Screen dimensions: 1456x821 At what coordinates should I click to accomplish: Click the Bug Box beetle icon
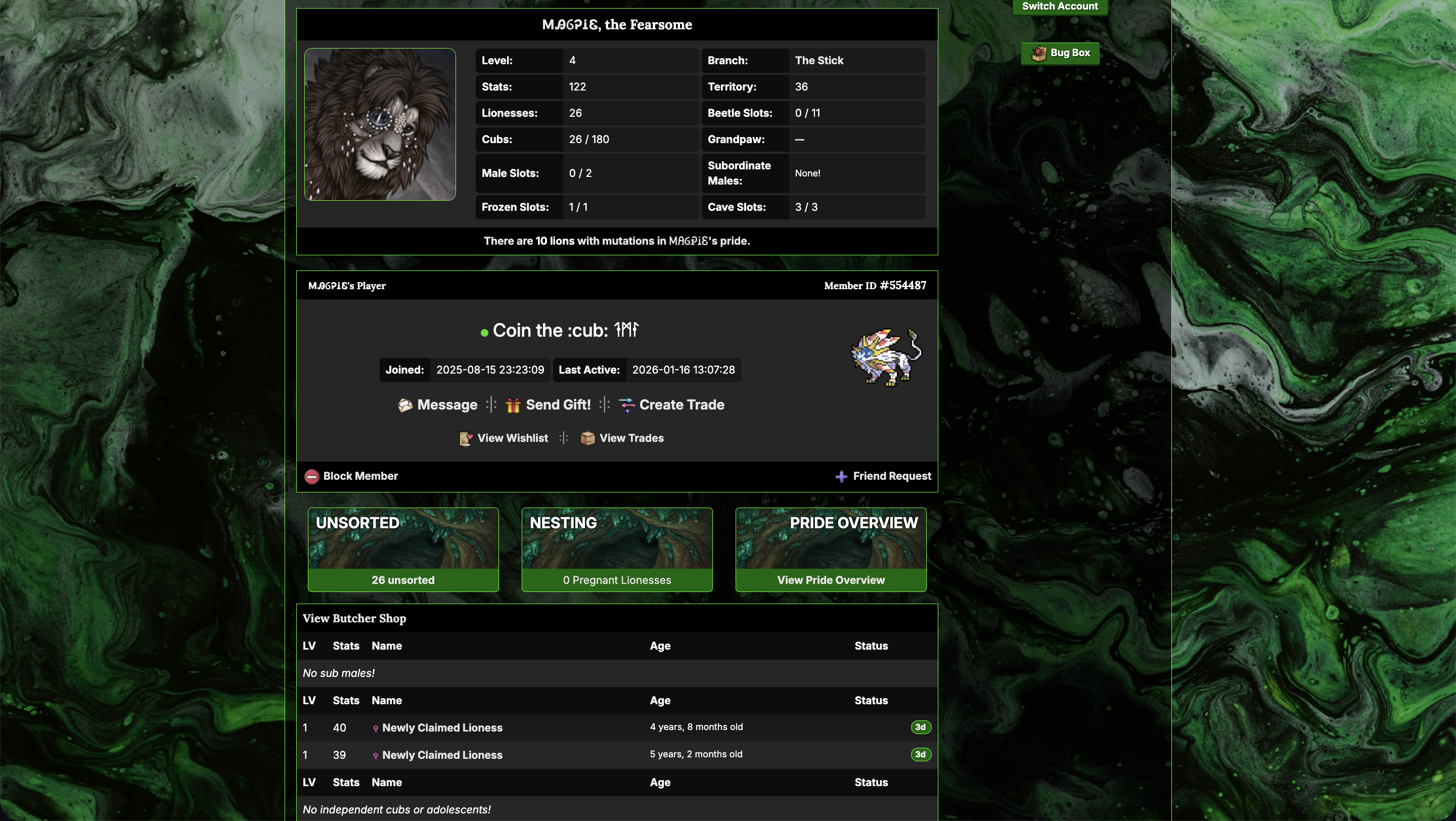[x=1039, y=53]
